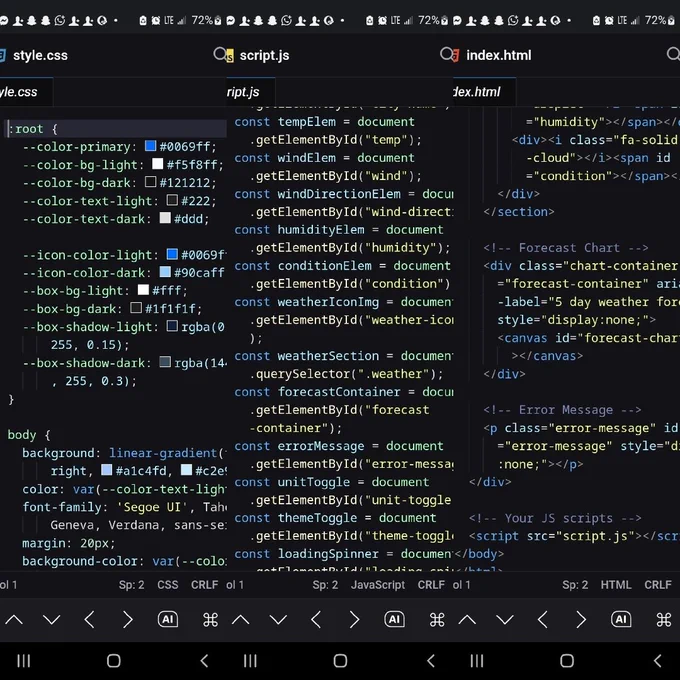
Task: Place cursor on '.querySelector(".weather");' line
Action: pyautogui.click(x=346, y=374)
